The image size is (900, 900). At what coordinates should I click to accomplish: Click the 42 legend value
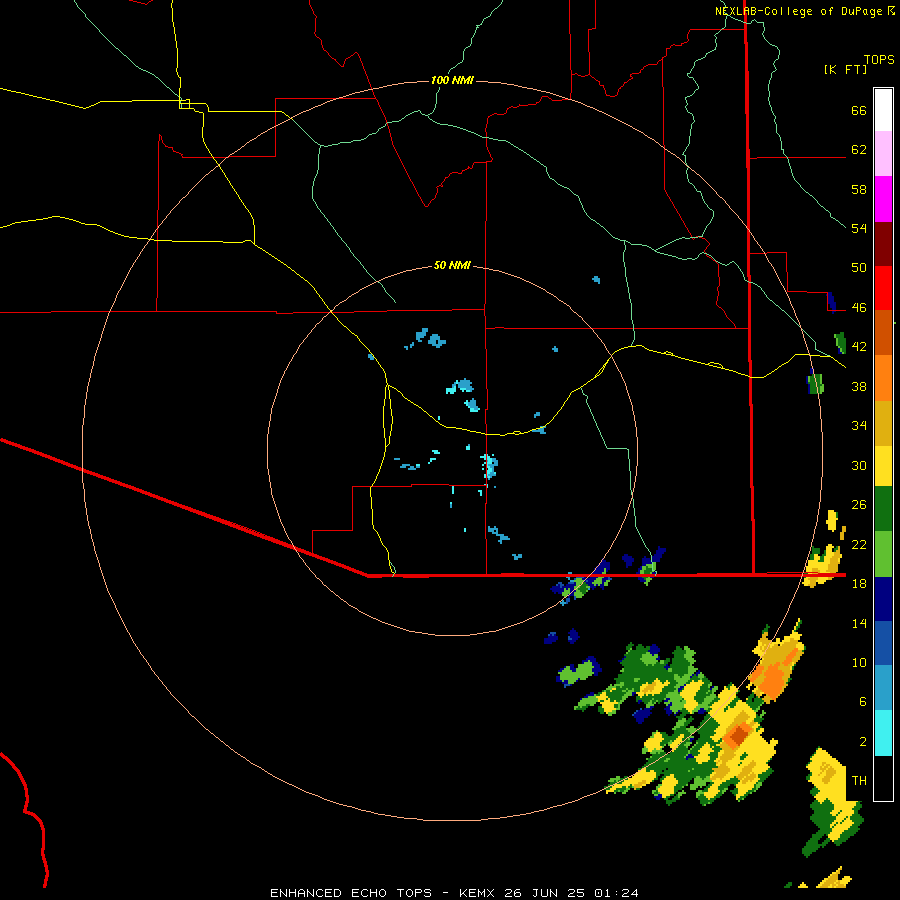tap(859, 346)
